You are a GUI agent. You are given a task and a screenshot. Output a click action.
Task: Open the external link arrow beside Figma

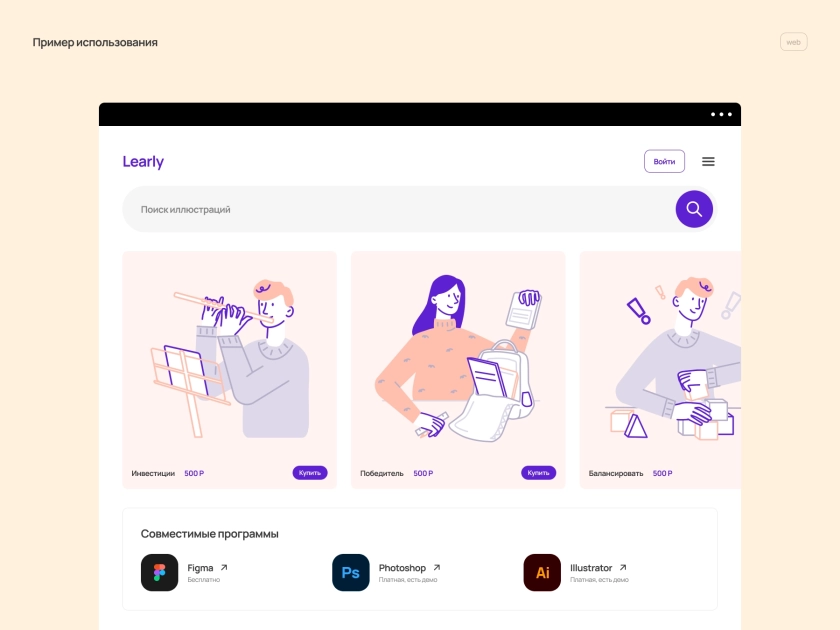tap(224, 567)
